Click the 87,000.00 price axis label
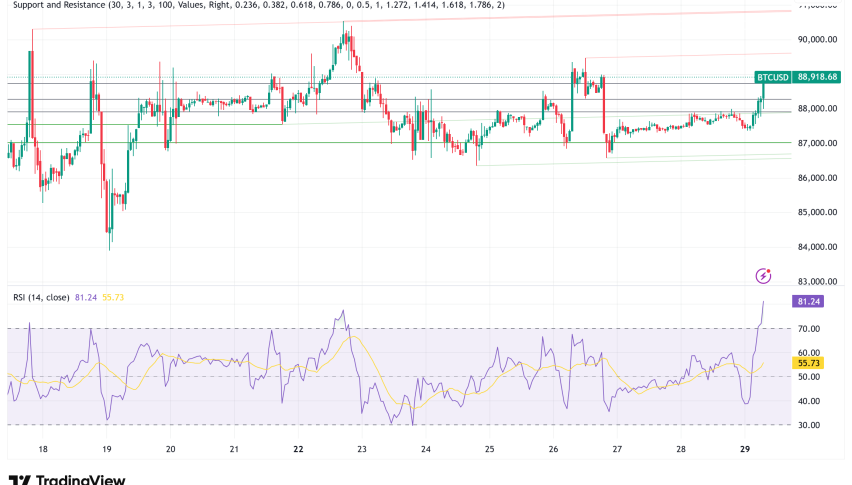This screenshot has height=485, width=852. [816, 143]
